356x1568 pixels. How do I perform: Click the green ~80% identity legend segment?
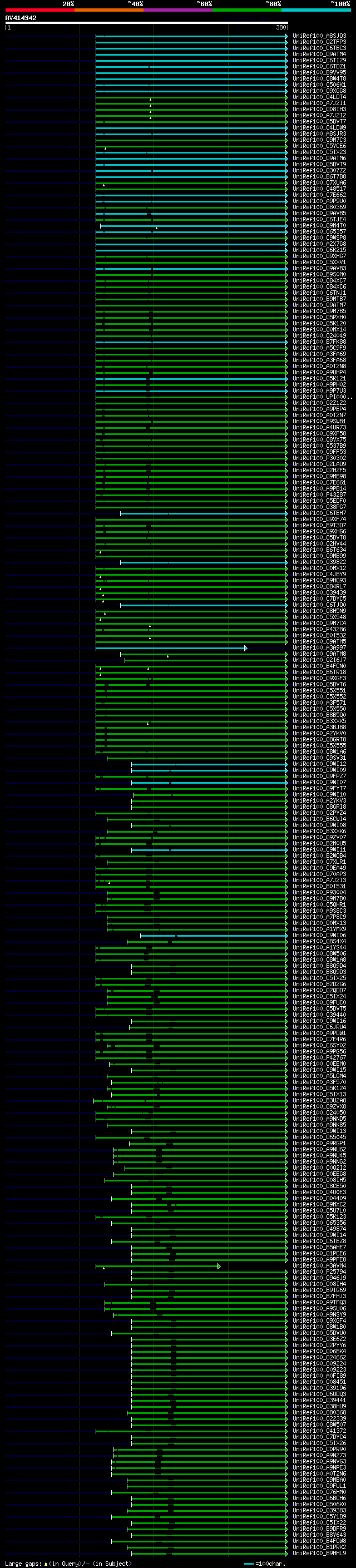[x=247, y=10]
